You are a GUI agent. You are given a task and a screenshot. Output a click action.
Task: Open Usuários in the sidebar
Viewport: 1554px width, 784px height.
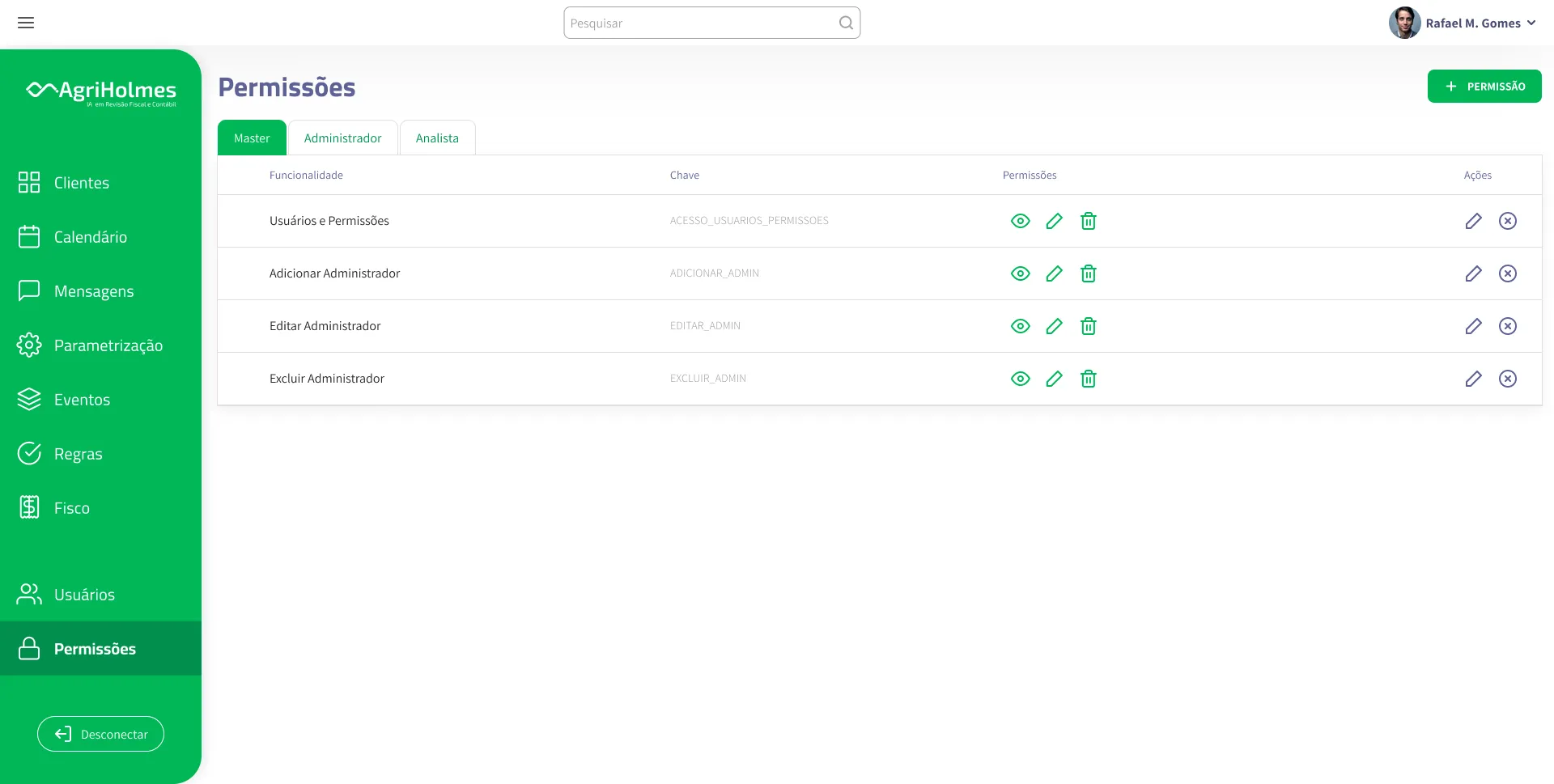100,595
